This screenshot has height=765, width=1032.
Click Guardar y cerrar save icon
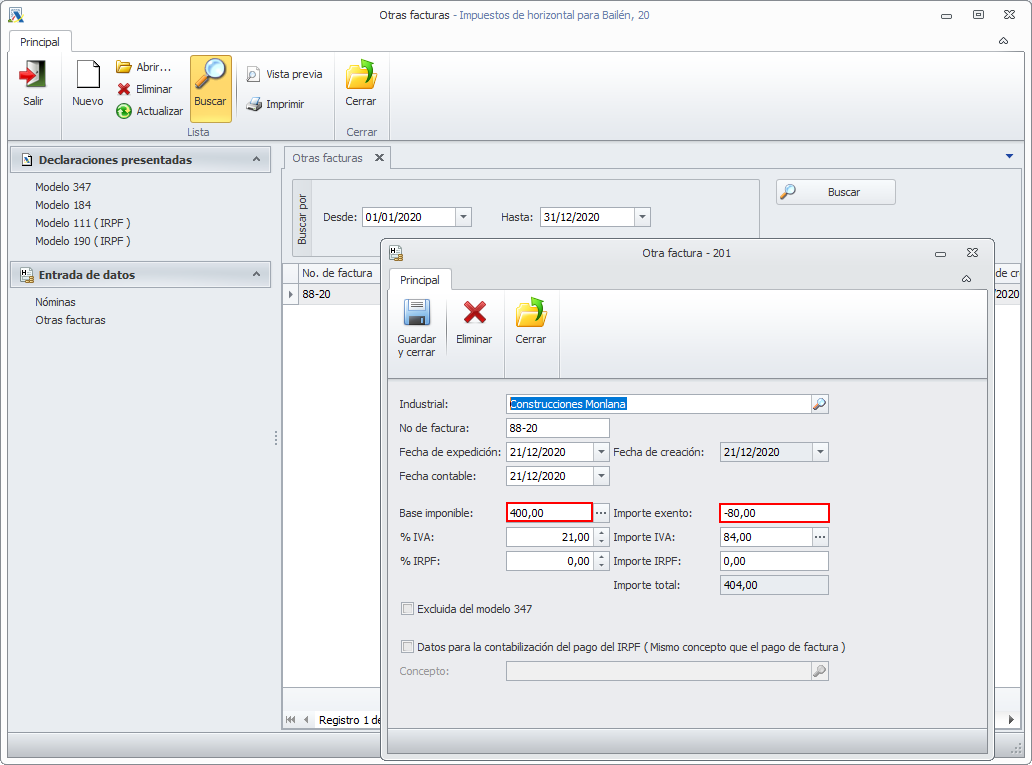pyautogui.click(x=416, y=313)
